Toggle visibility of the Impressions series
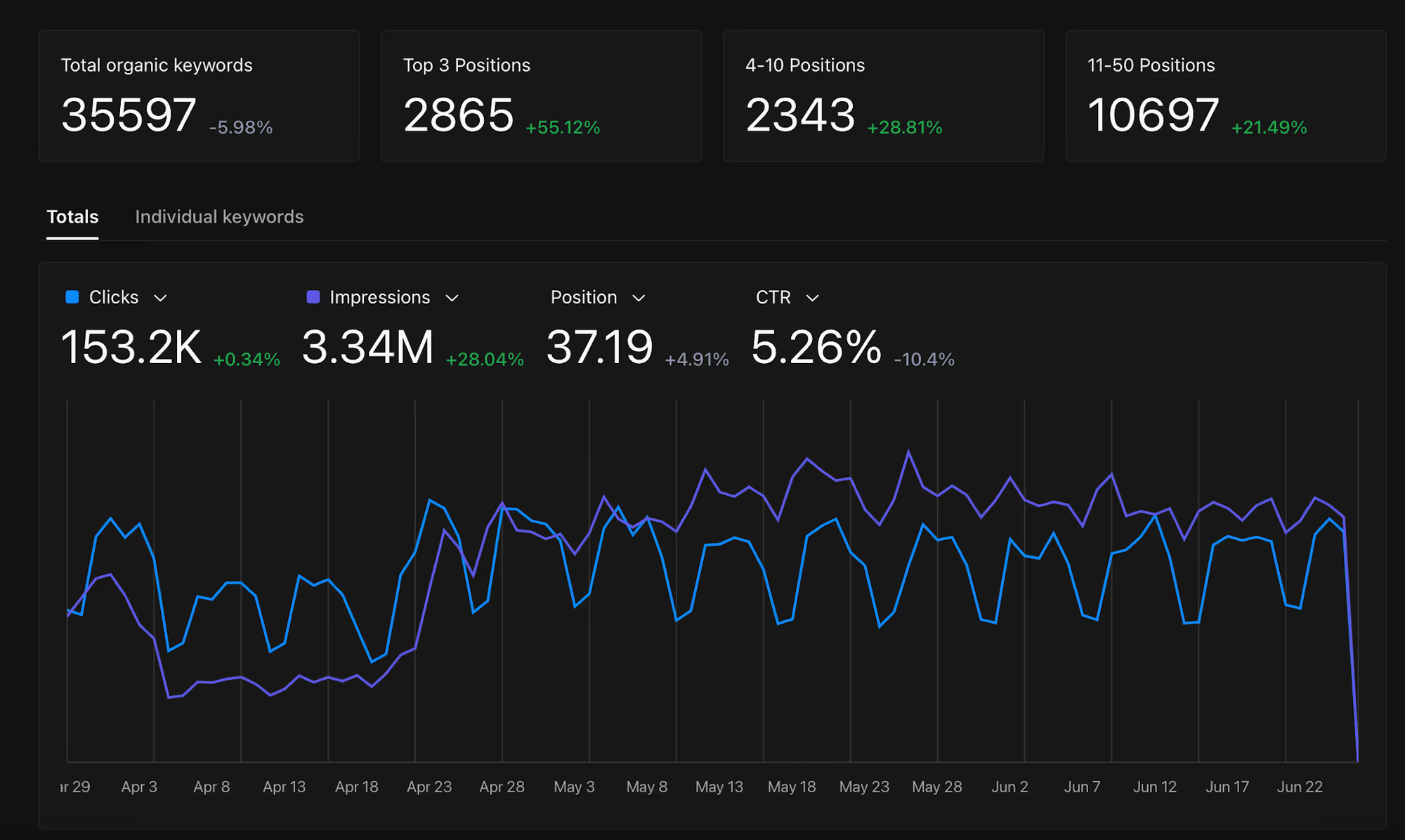 (379, 297)
